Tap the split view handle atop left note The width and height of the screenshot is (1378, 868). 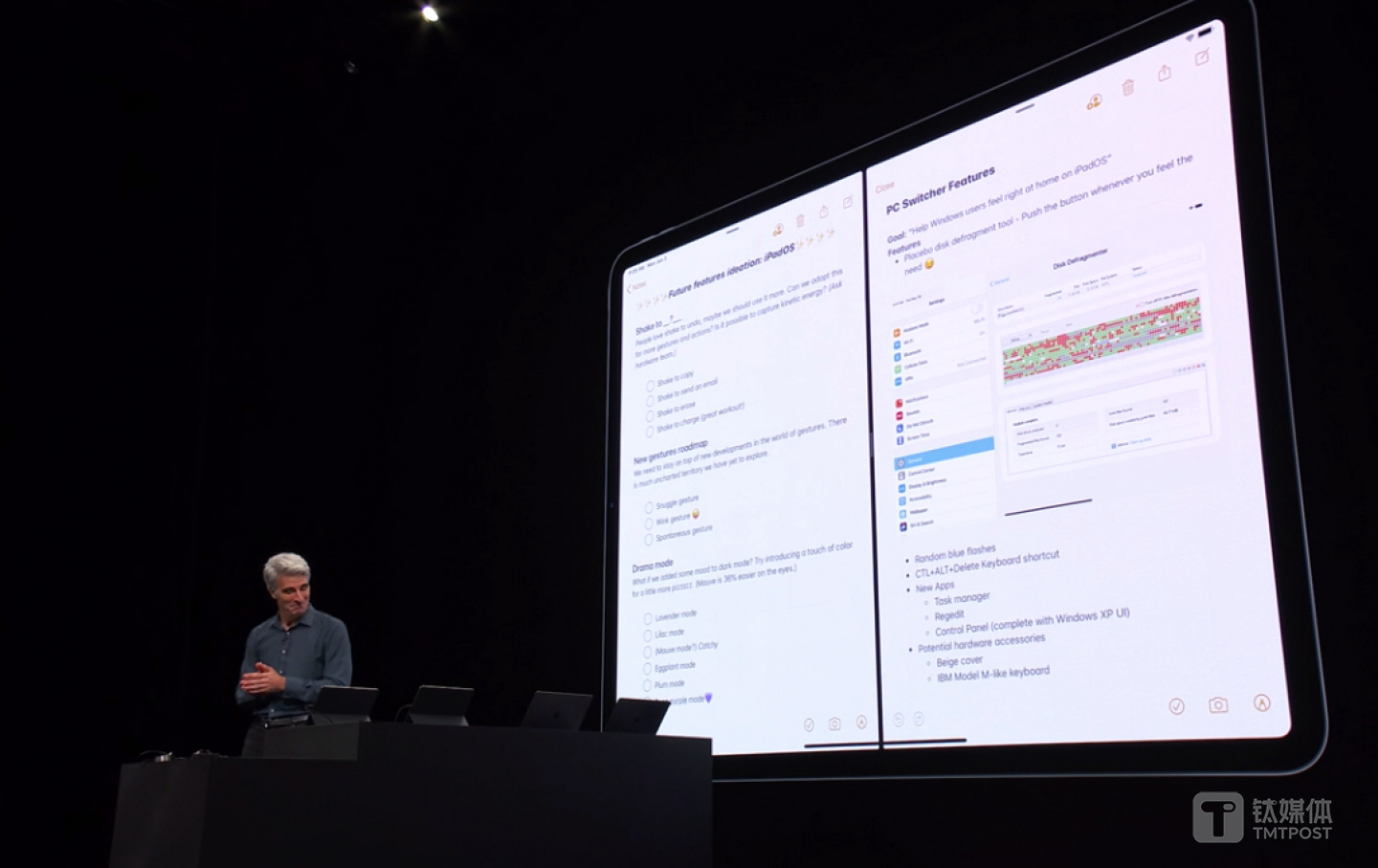click(732, 231)
